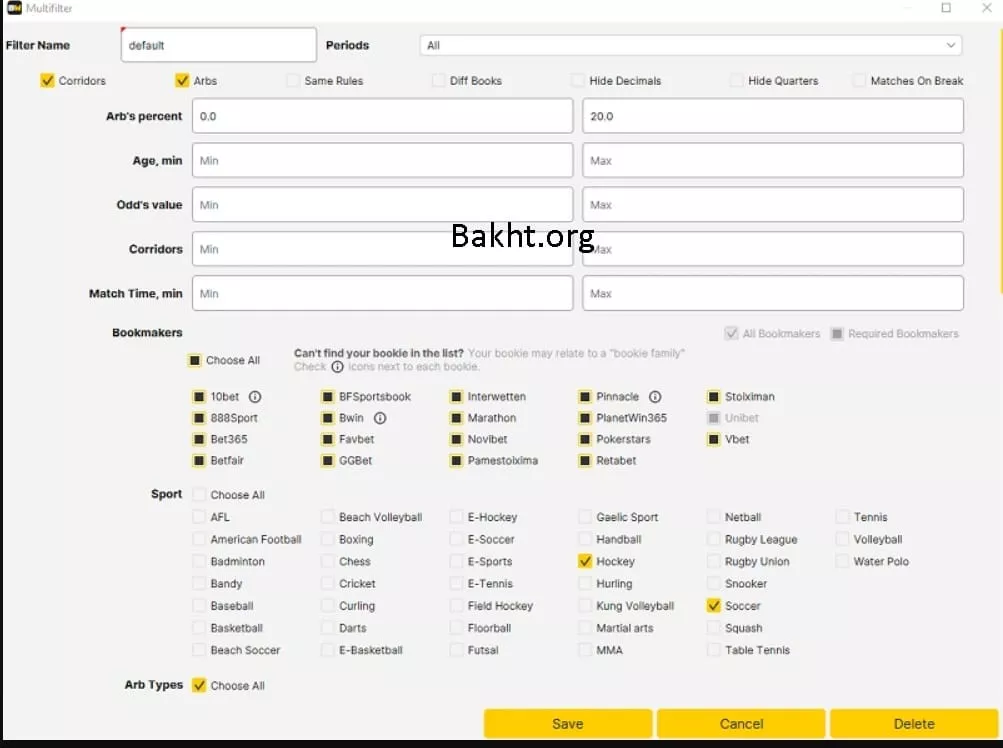Click the Odd's value Min field
1003x748 pixels.
382,205
